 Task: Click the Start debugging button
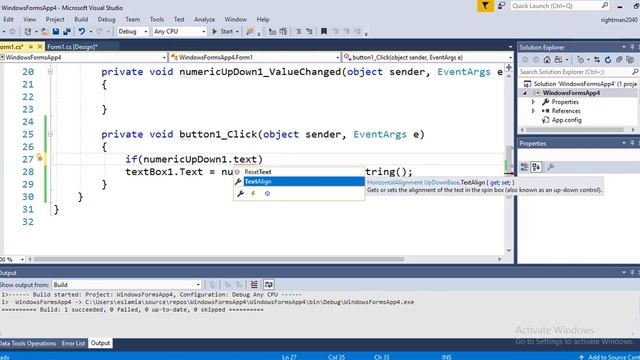point(222,31)
